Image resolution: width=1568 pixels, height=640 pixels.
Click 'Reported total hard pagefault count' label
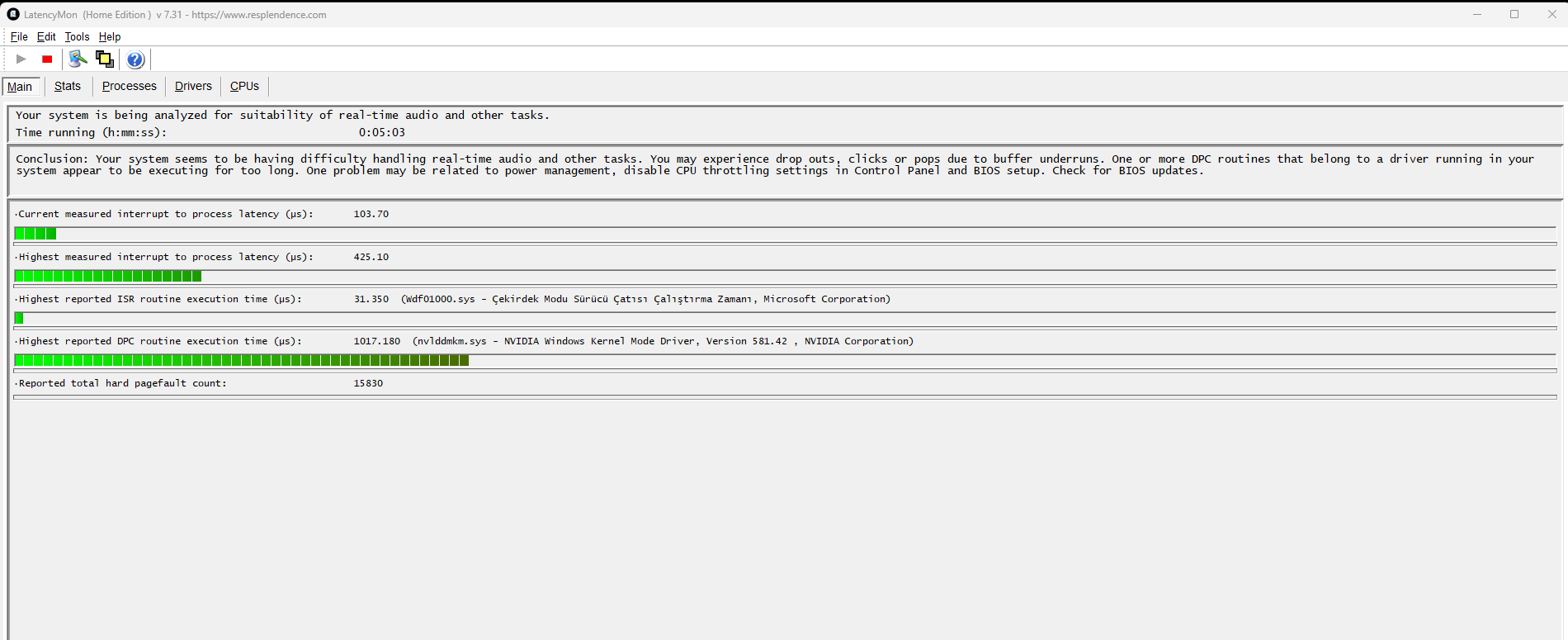click(120, 383)
